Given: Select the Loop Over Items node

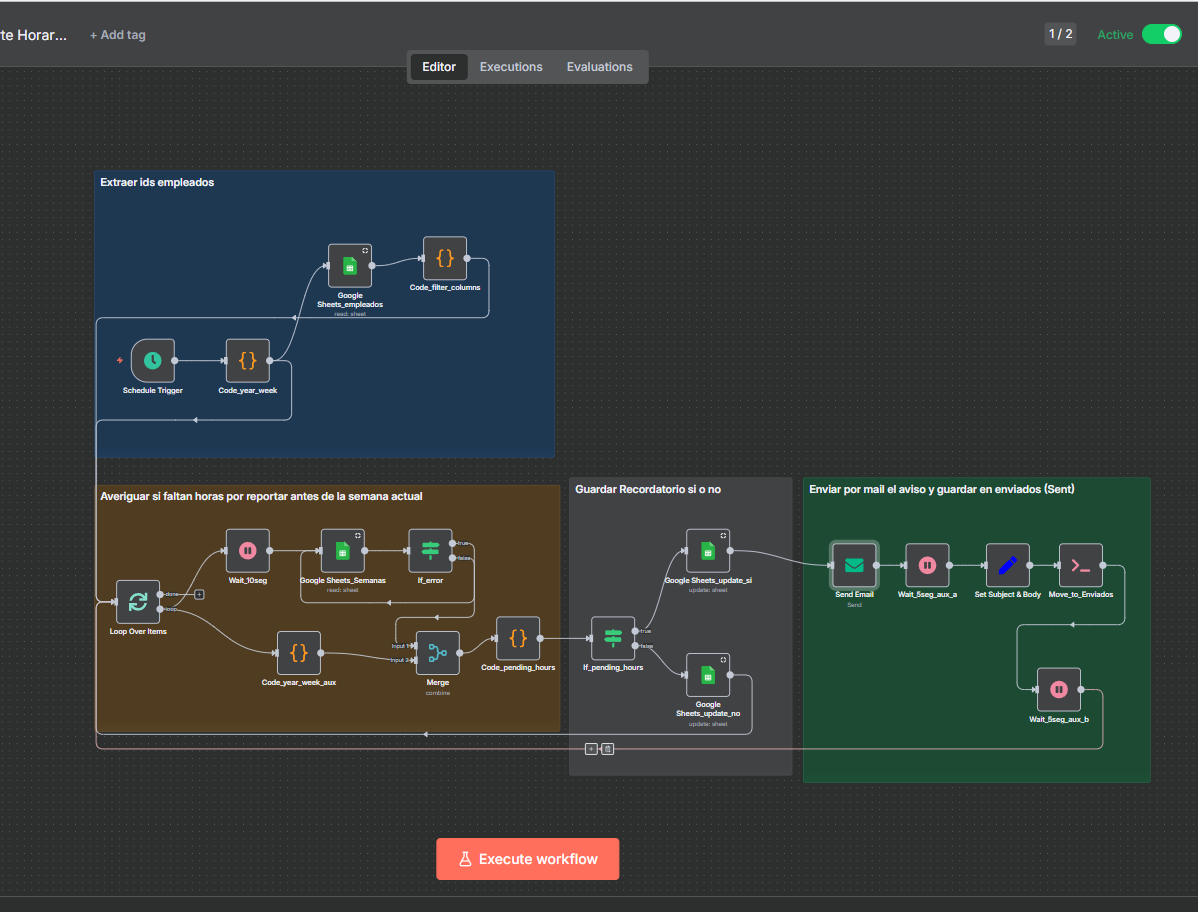Looking at the screenshot, I should [138, 601].
